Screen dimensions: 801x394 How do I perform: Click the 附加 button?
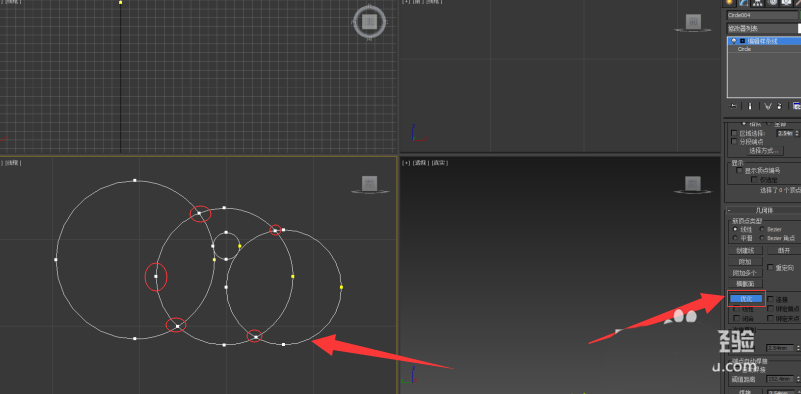(x=745, y=262)
